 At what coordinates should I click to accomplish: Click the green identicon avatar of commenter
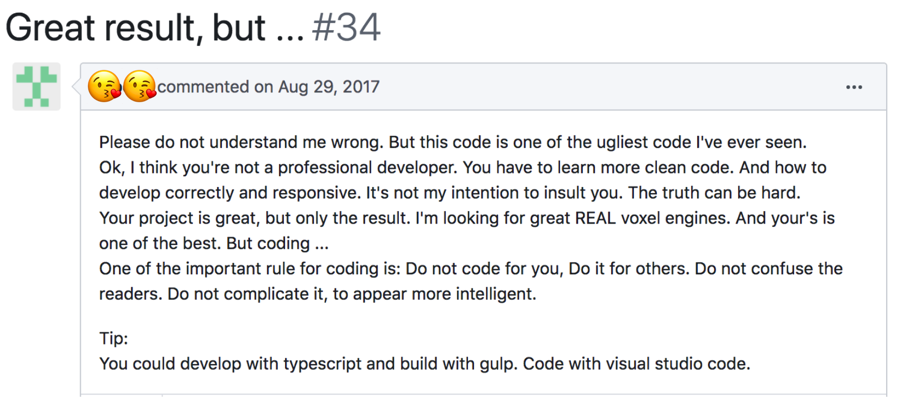[36, 87]
